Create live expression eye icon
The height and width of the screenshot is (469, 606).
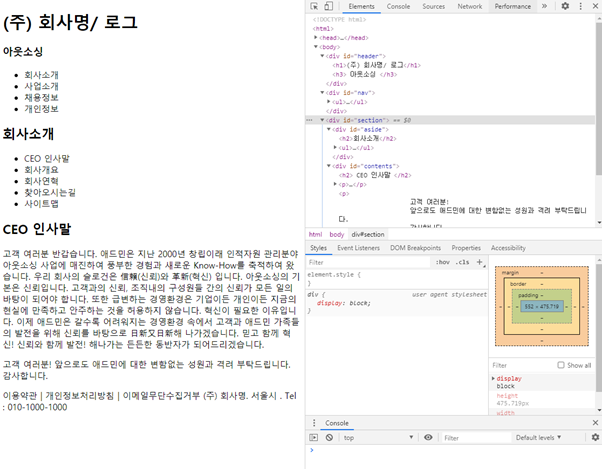(428, 437)
